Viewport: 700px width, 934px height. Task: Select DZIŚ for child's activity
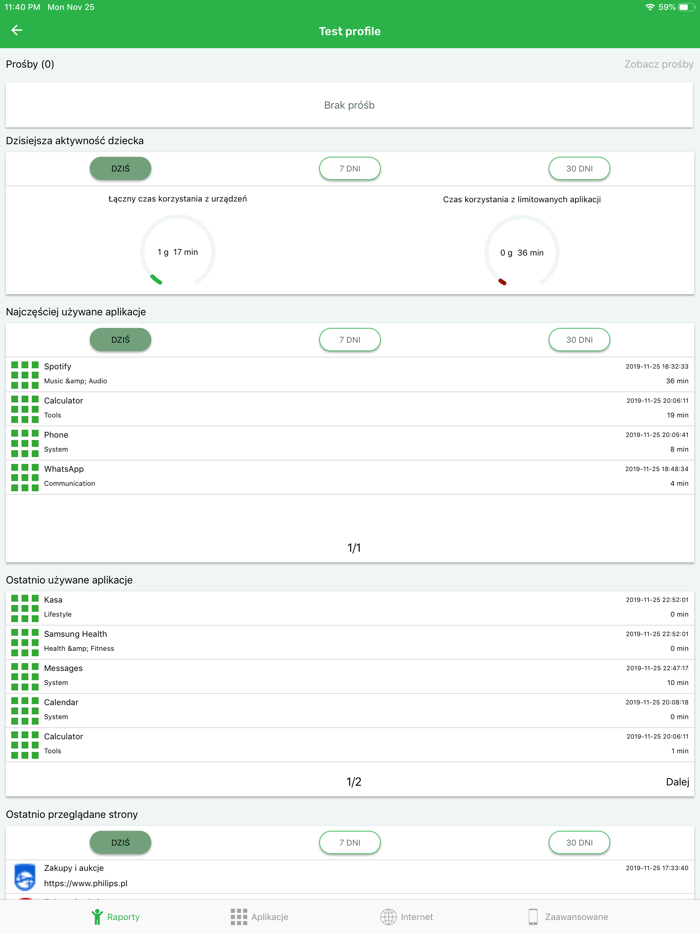point(120,169)
